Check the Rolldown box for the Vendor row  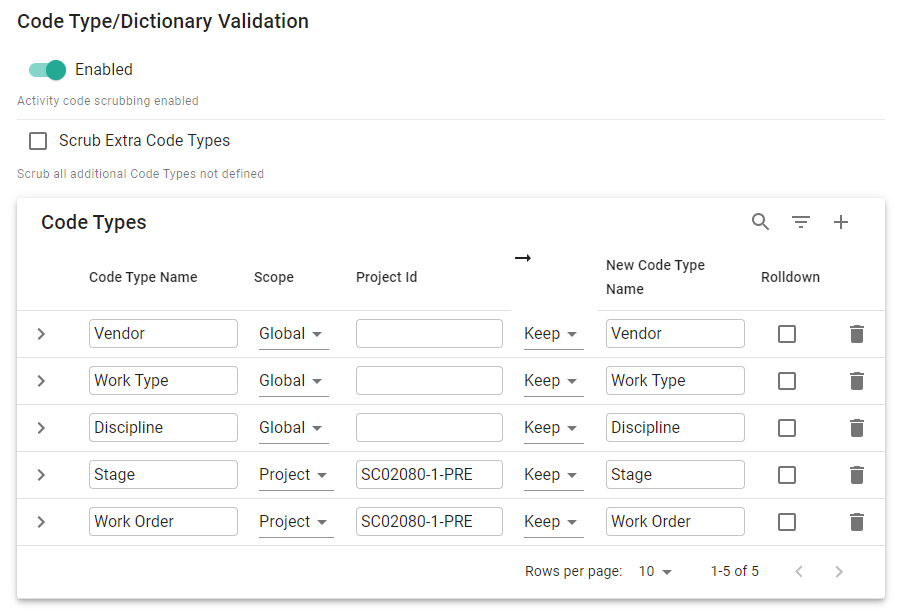click(x=786, y=334)
